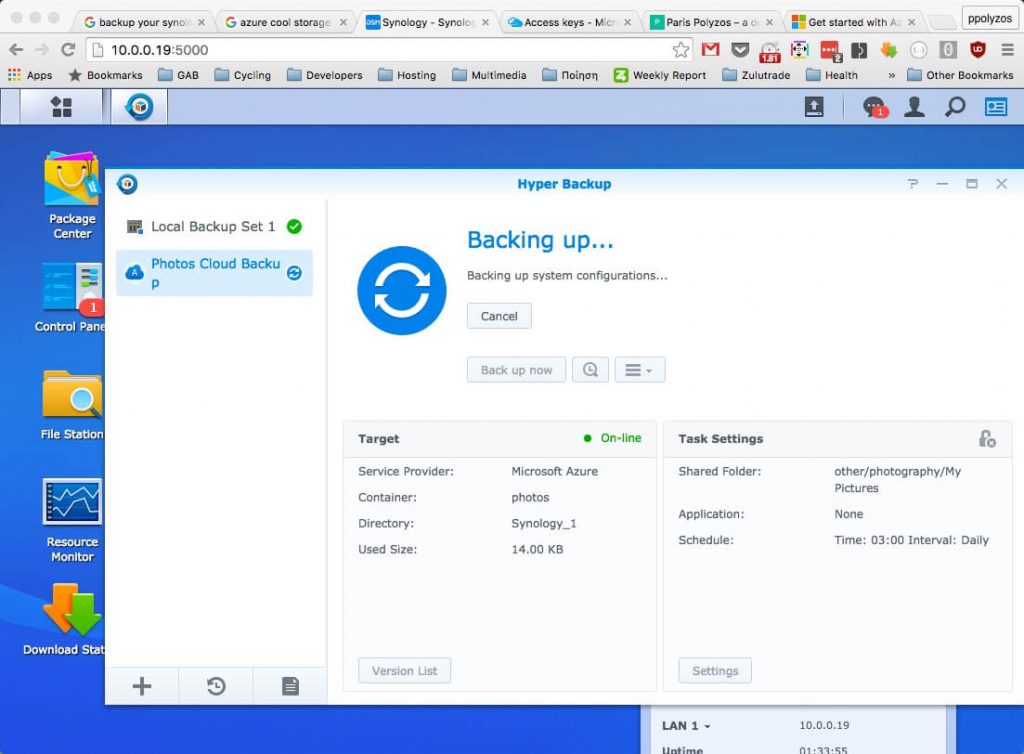Expand hidden bookmarks chevron
Image resolution: width=1024 pixels, height=754 pixels.
click(891, 75)
